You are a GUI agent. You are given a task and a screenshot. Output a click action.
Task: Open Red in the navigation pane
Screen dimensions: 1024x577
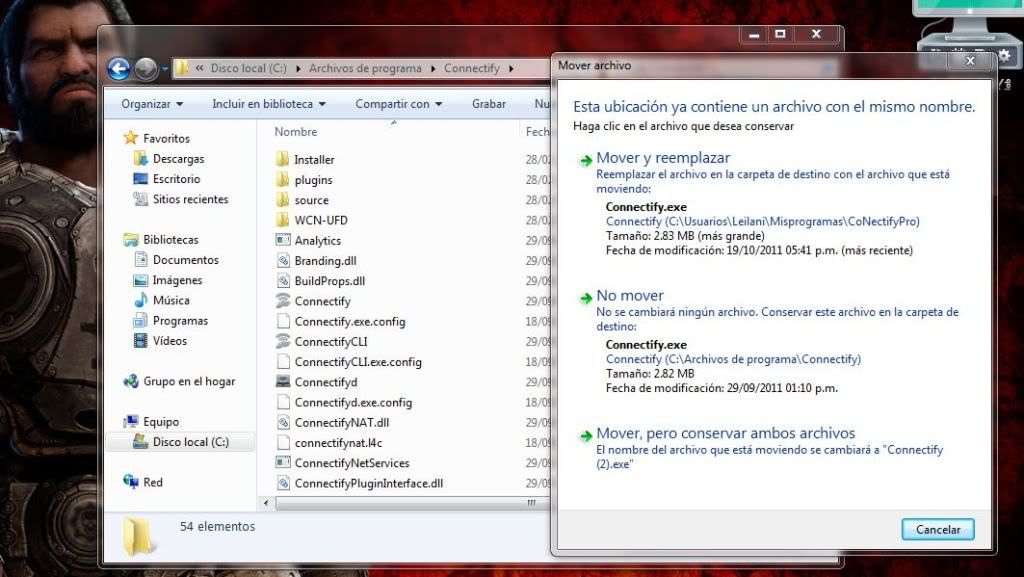tap(153, 482)
